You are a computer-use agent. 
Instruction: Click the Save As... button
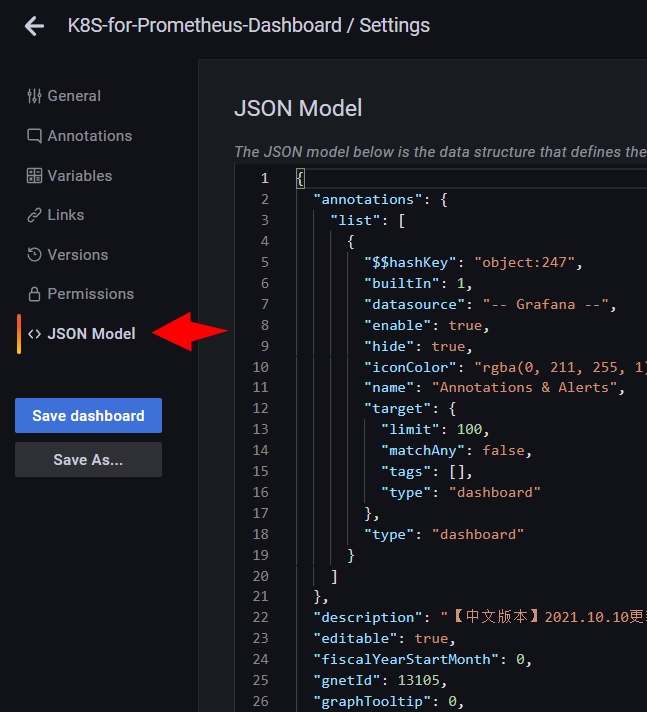89,460
